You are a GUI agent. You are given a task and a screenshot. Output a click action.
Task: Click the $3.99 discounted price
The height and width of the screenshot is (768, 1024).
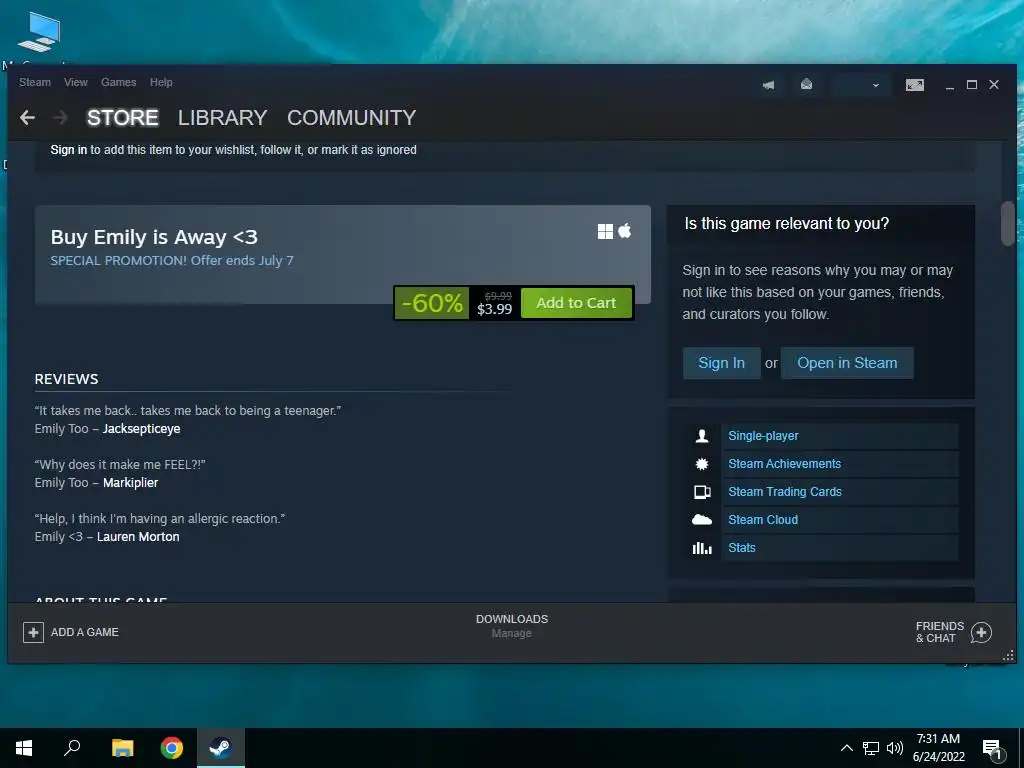click(494, 309)
